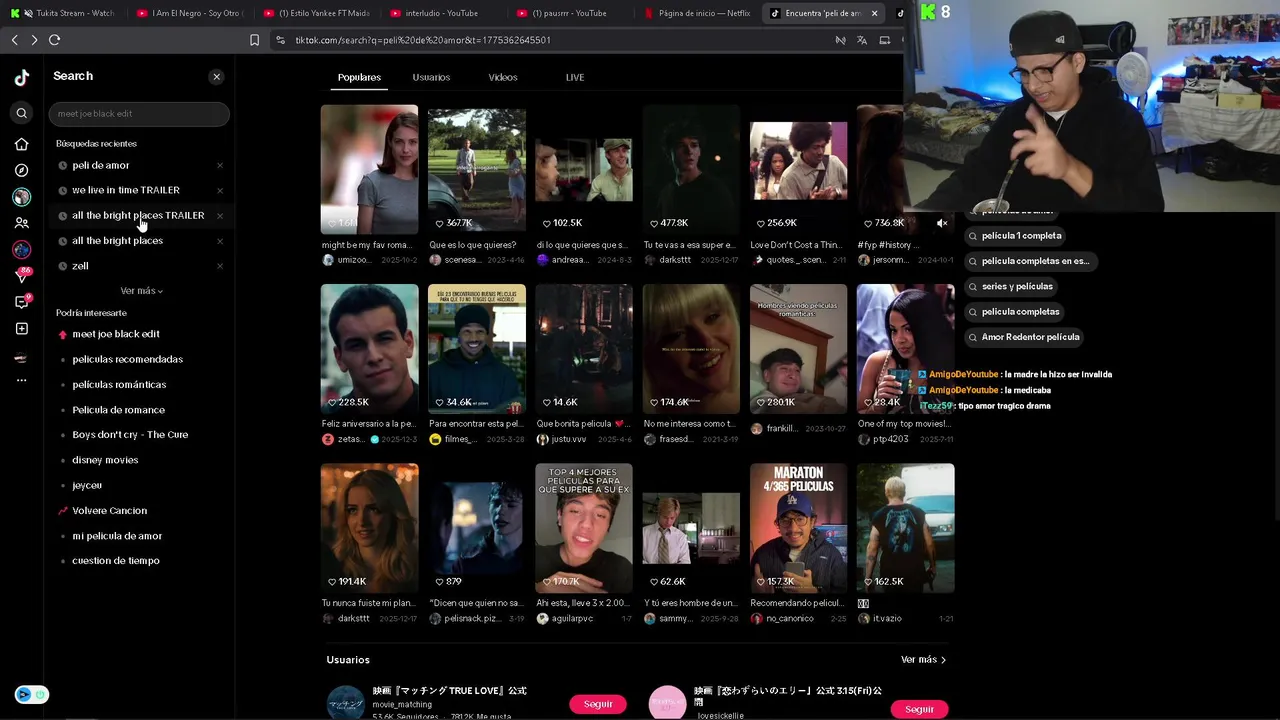Open 'TOP 4 MEJORES PELICULAS' video
Viewport: 1280px width, 720px height.
pyautogui.click(x=584, y=528)
